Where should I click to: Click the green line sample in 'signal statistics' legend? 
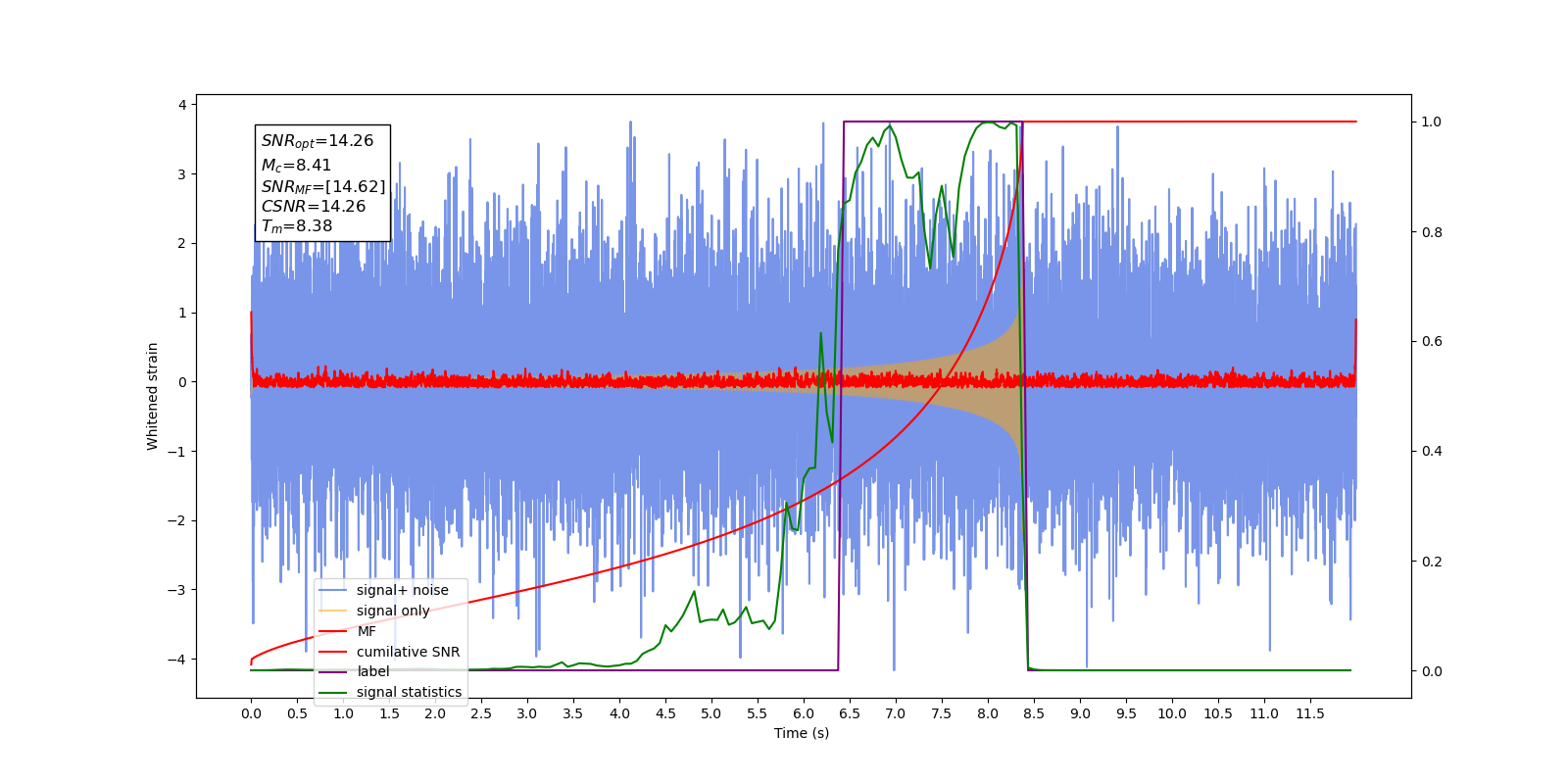click(x=333, y=692)
